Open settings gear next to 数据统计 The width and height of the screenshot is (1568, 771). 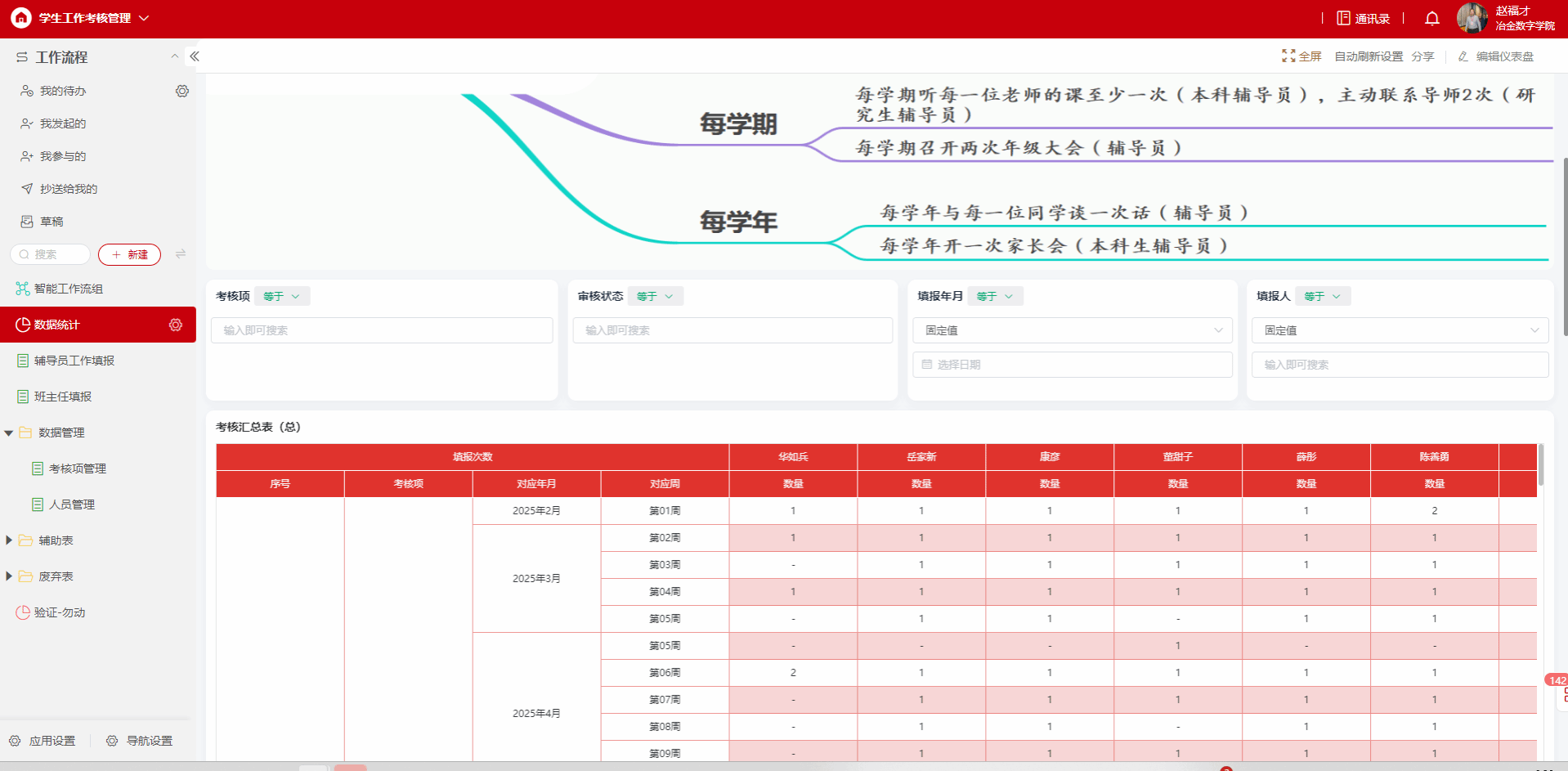coord(175,325)
